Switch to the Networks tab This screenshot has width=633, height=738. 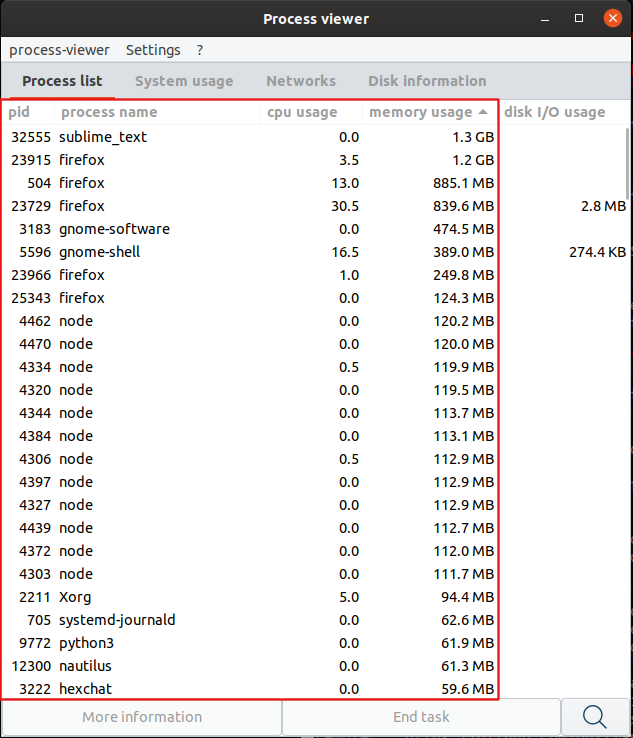[x=301, y=81]
